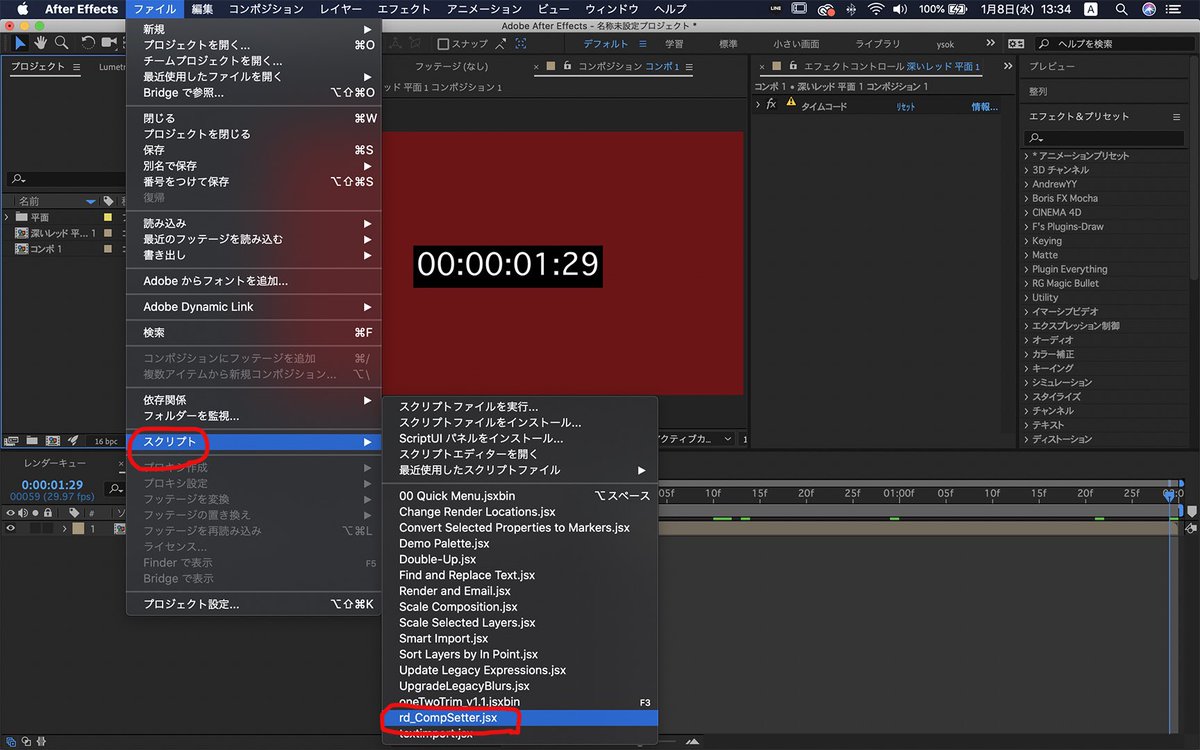Image resolution: width=1200 pixels, height=750 pixels.
Task: Open the workspace reset icon beside help search
Action: tap(1016, 44)
